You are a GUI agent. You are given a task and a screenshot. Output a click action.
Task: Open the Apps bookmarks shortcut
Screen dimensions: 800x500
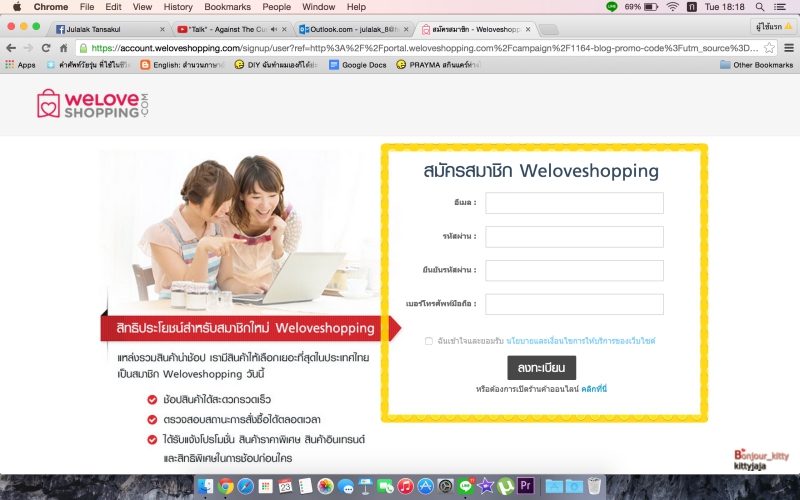click(20, 65)
